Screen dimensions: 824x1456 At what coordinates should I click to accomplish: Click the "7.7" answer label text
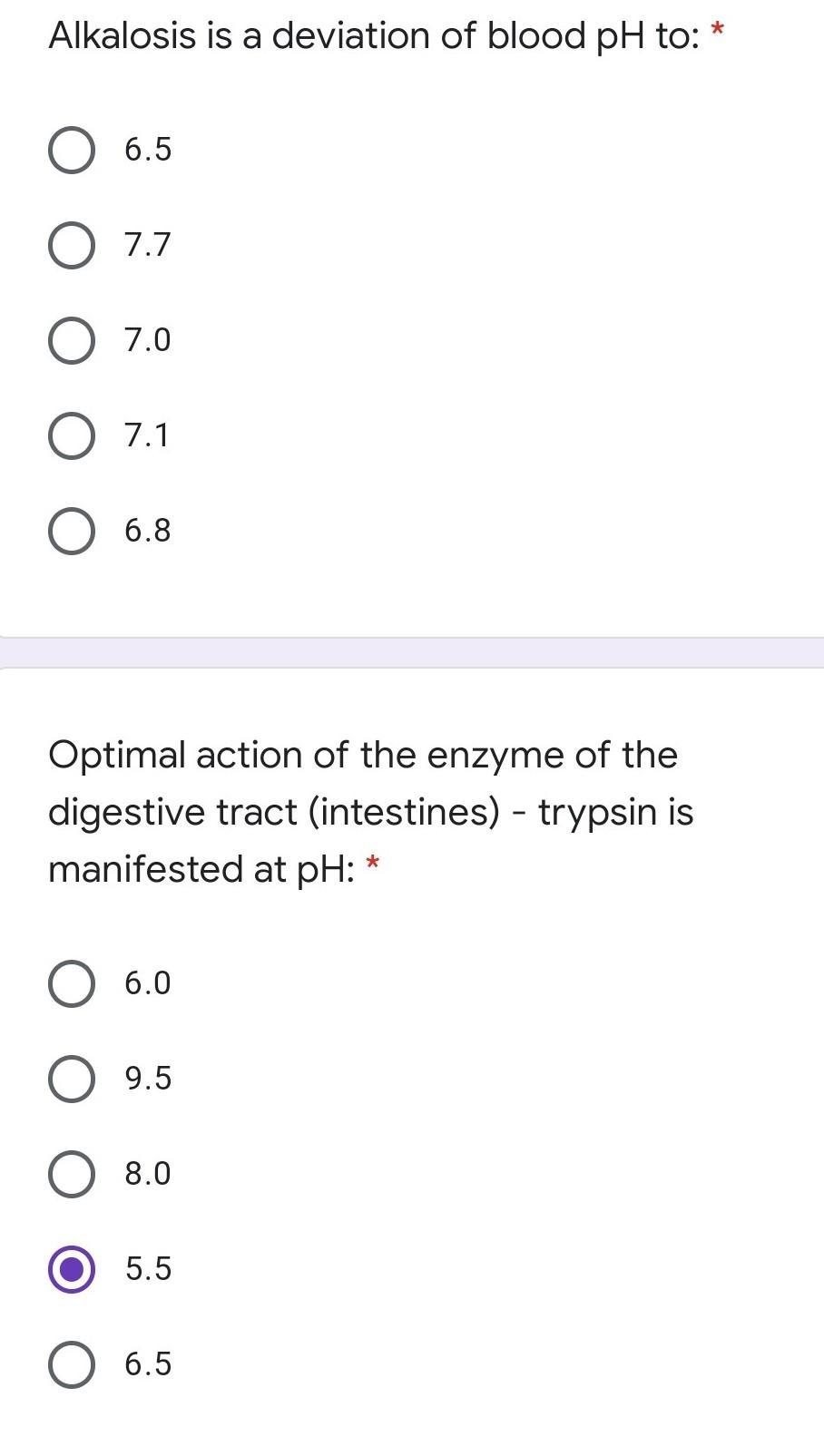point(148,245)
